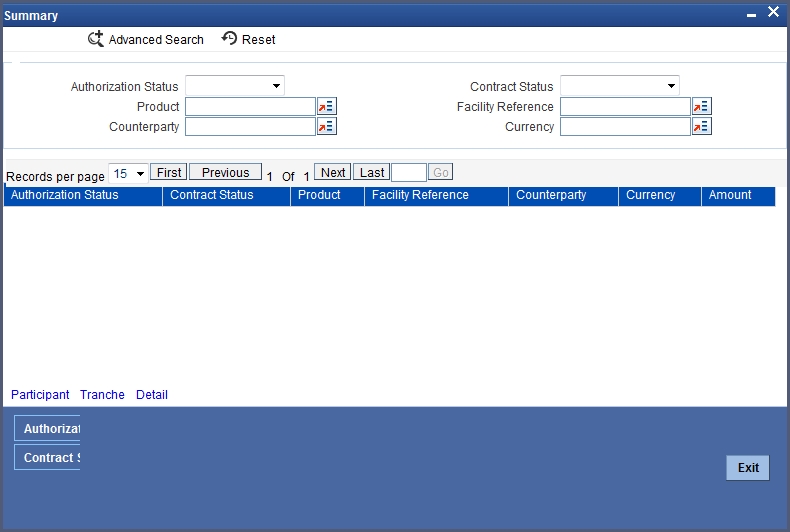The image size is (790, 532).
Task: Go to Next page of results
Action: coord(333,172)
